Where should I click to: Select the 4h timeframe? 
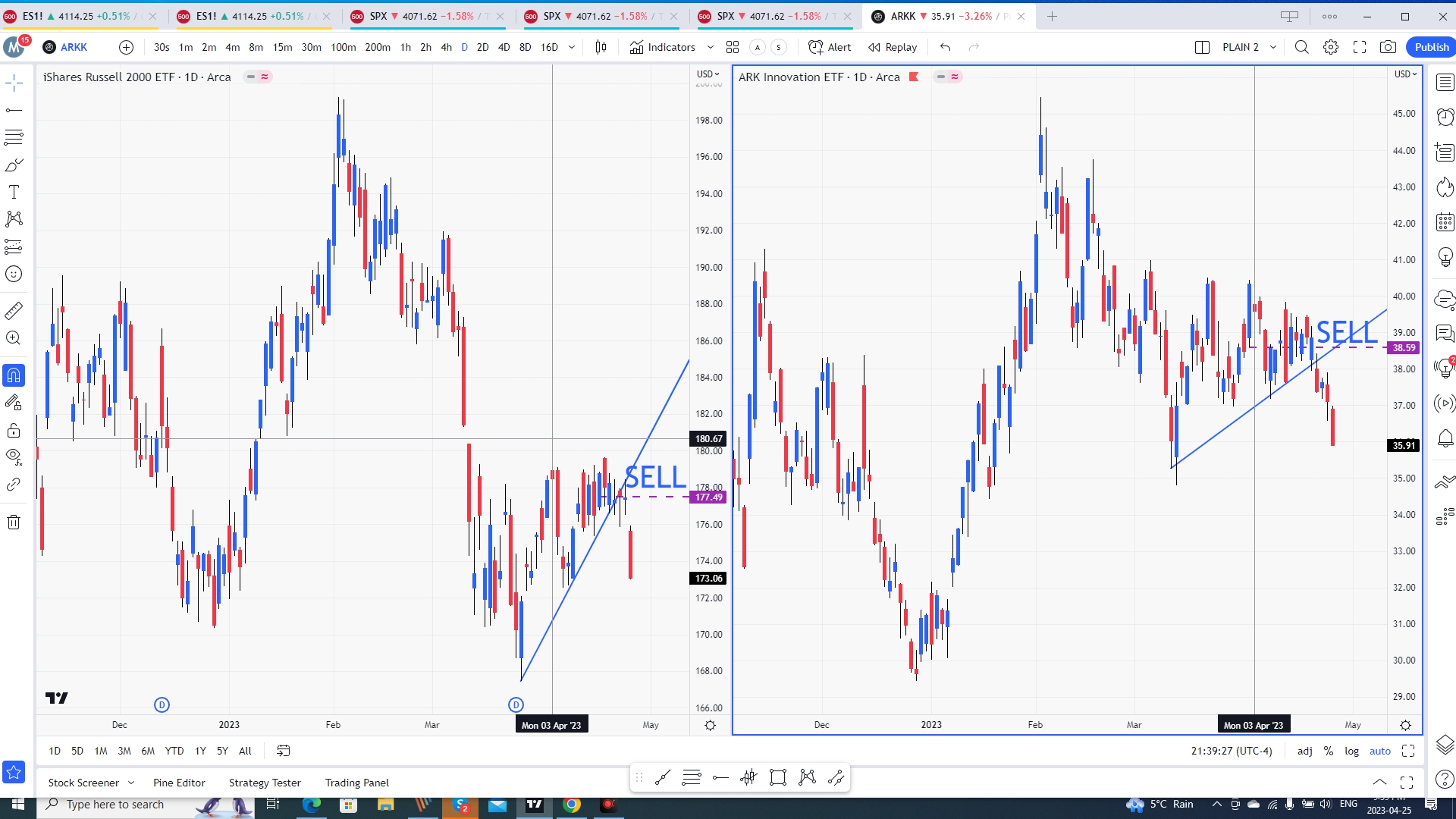click(x=446, y=47)
